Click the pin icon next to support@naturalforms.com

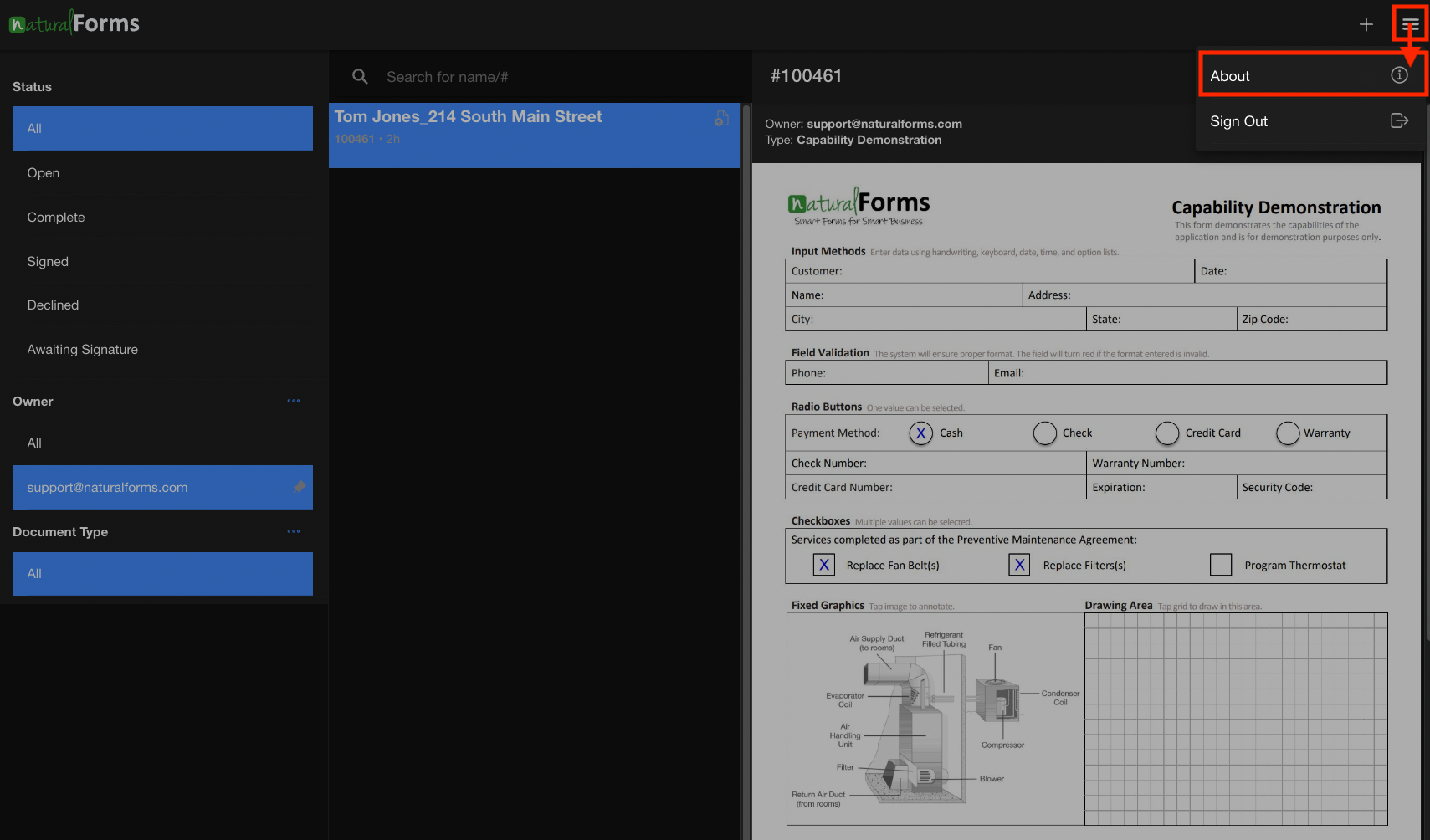click(x=299, y=487)
